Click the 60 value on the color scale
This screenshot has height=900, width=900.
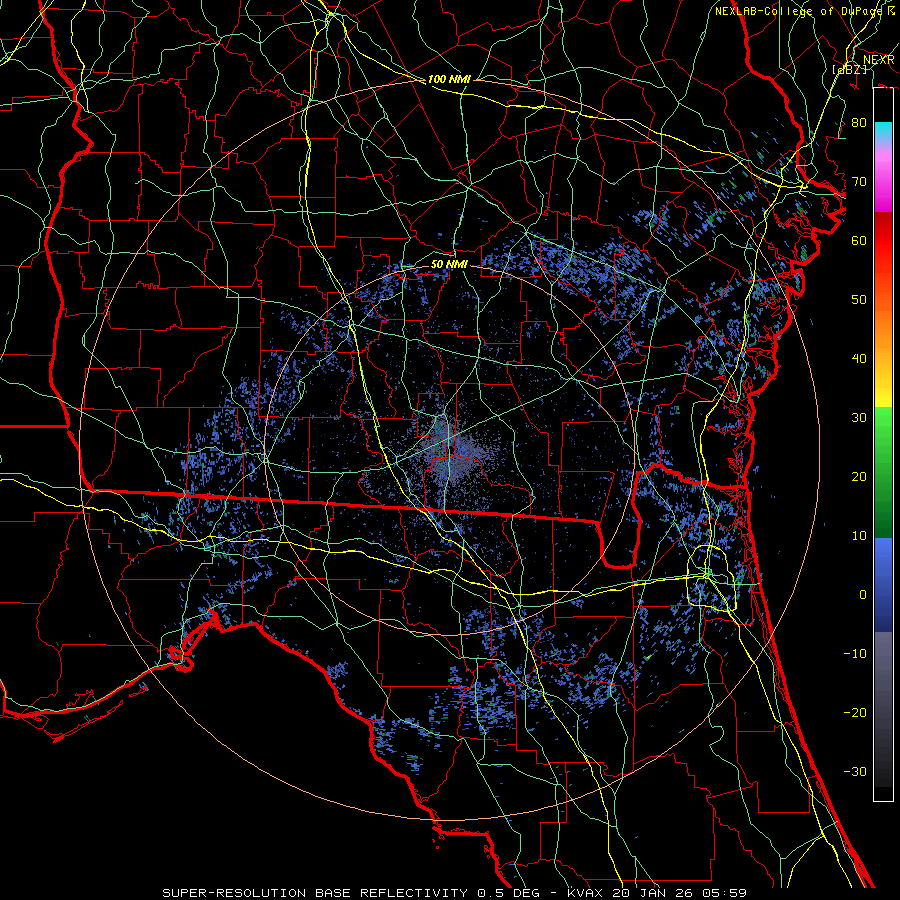click(x=859, y=240)
